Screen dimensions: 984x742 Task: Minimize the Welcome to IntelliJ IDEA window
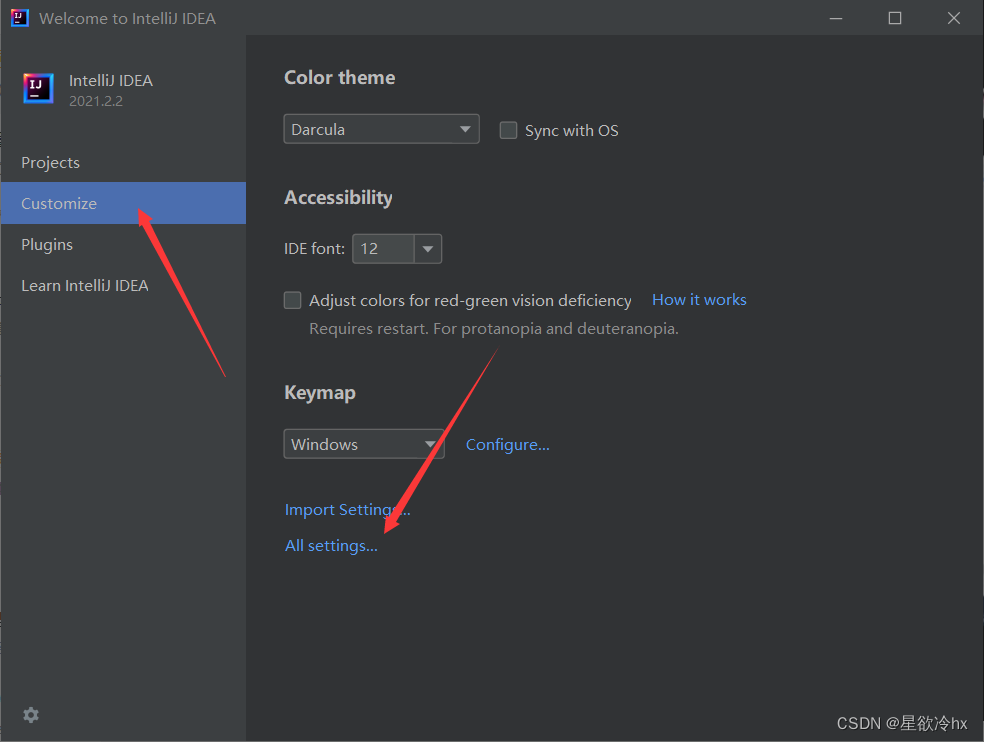[836, 18]
